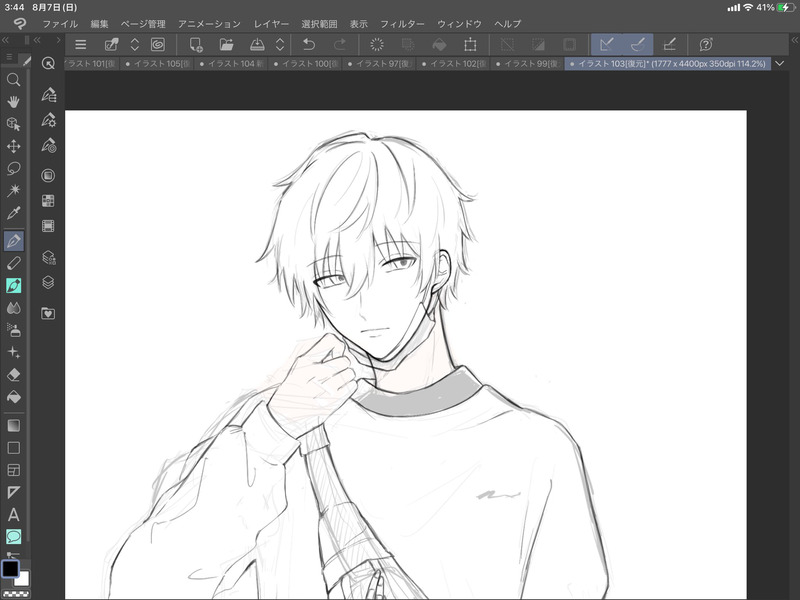Viewport: 800px width, 600px height.
Task: Redo the action
Action: [339, 45]
